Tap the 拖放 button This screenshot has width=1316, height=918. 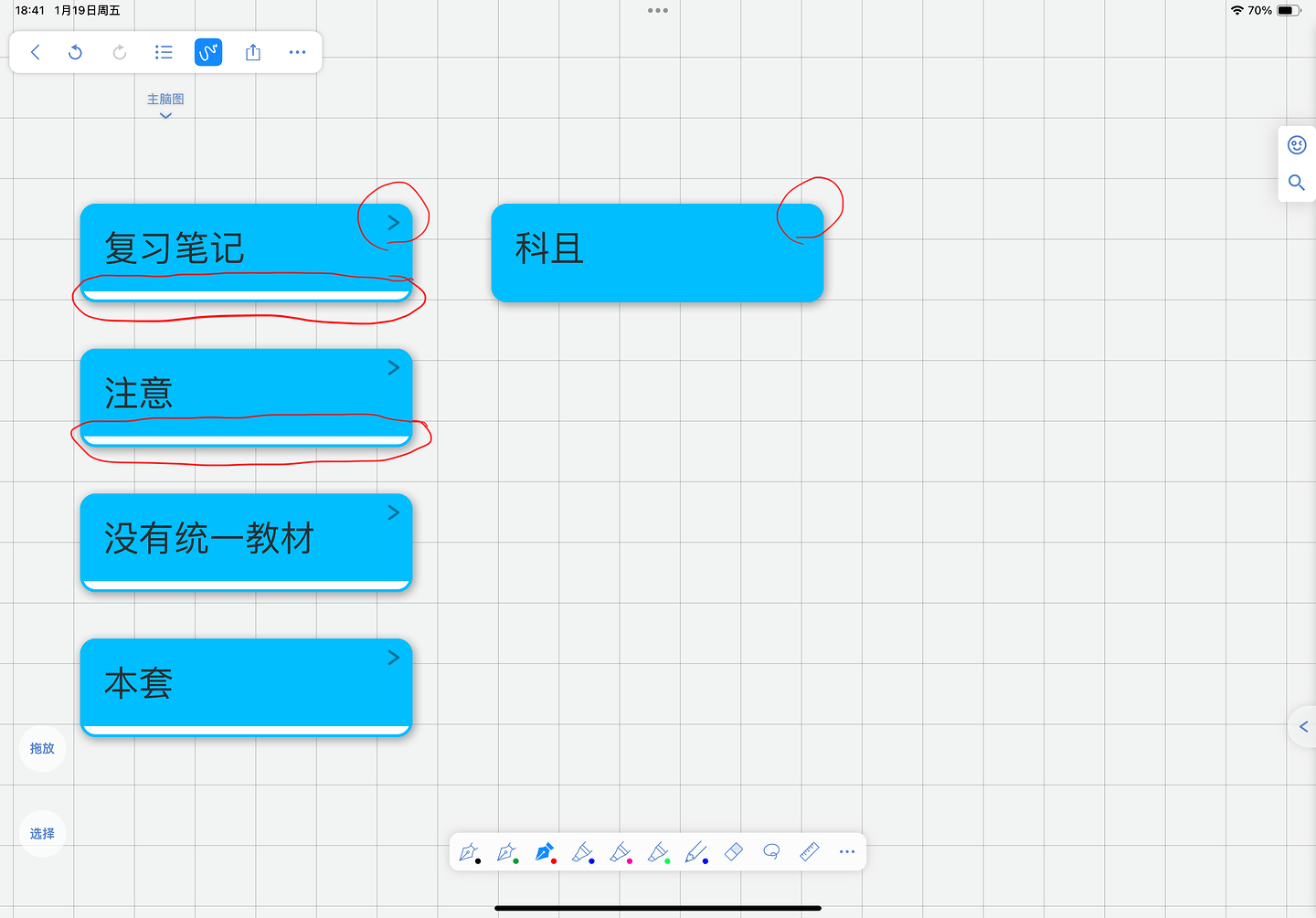(42, 748)
